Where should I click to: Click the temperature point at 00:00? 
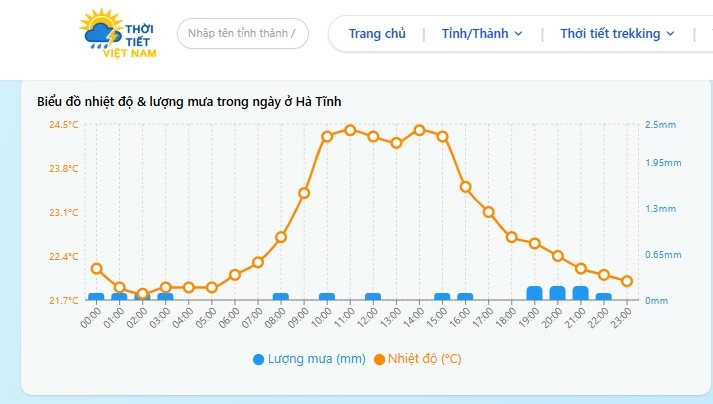coord(96,268)
